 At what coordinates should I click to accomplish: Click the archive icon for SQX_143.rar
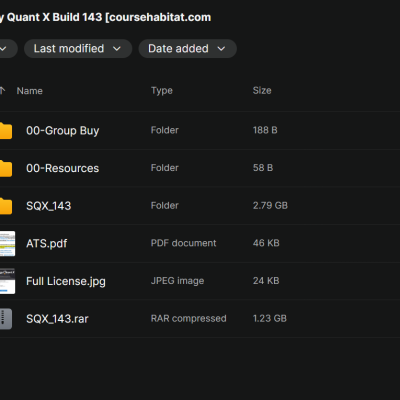click(6, 319)
